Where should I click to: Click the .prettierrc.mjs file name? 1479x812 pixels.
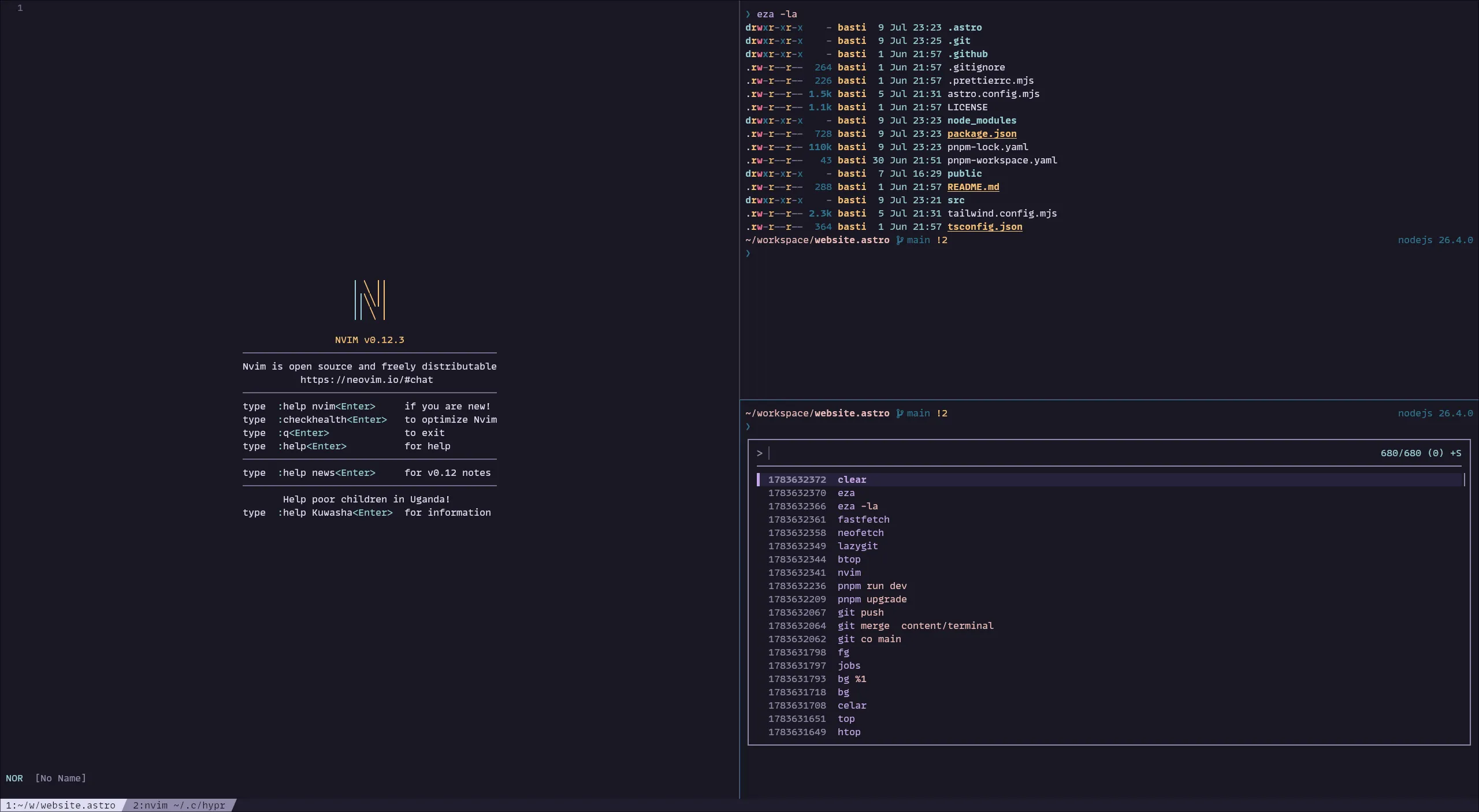[x=990, y=81]
